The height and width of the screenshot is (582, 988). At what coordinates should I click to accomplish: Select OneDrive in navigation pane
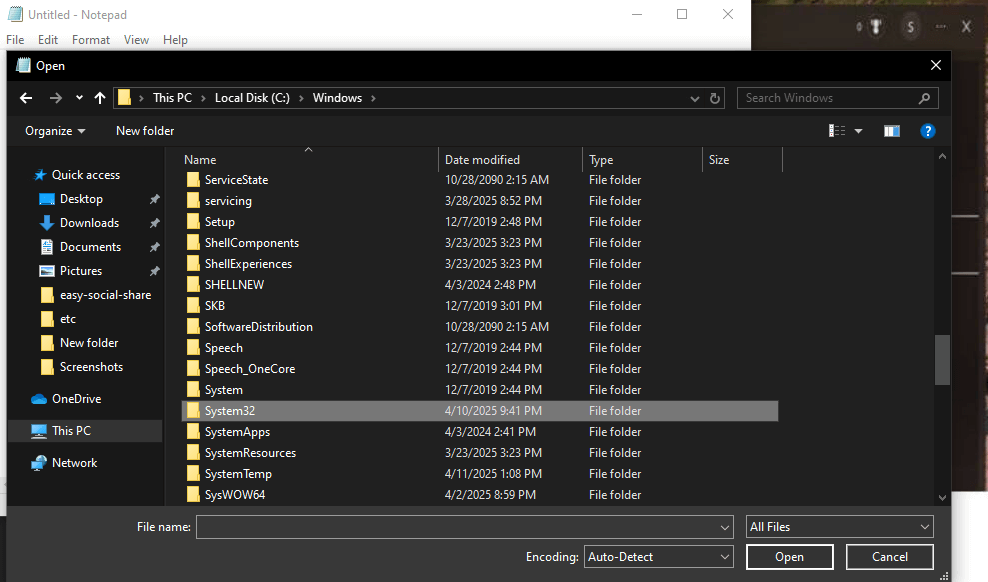tap(76, 399)
